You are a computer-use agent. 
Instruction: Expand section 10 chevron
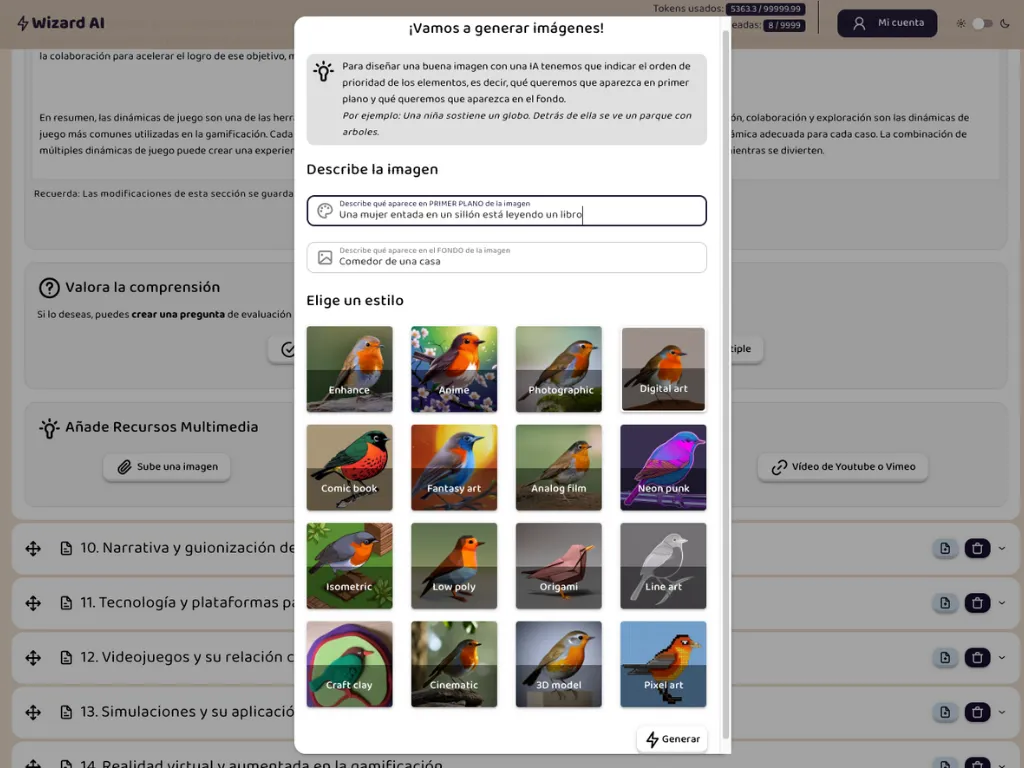pyautogui.click(x=1002, y=549)
